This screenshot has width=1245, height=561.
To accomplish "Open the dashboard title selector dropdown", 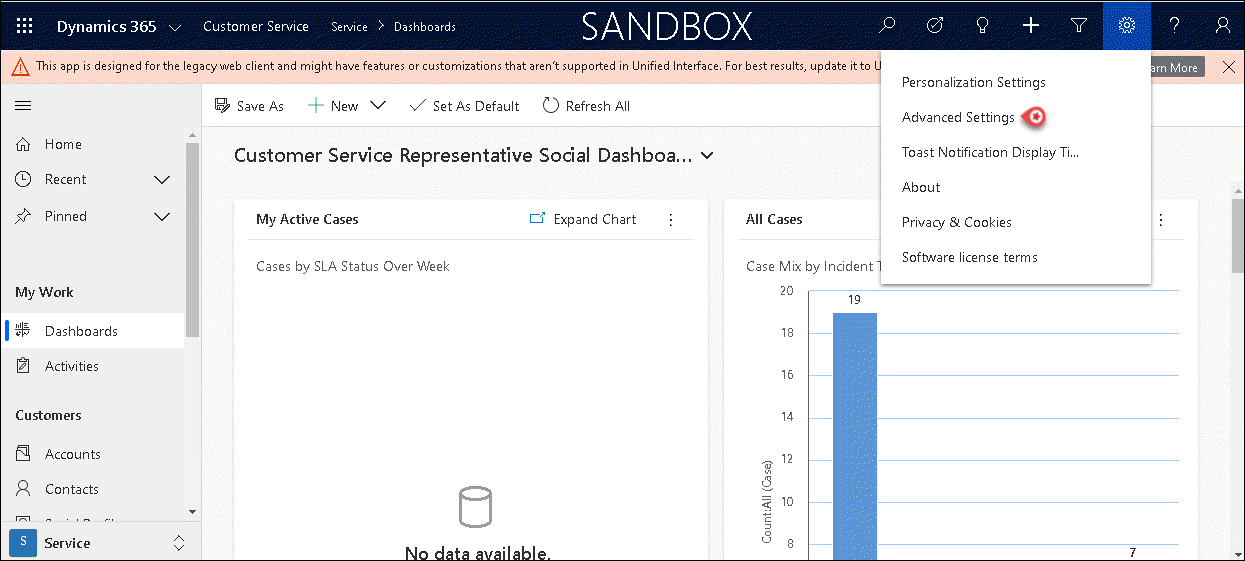I will tap(708, 156).
